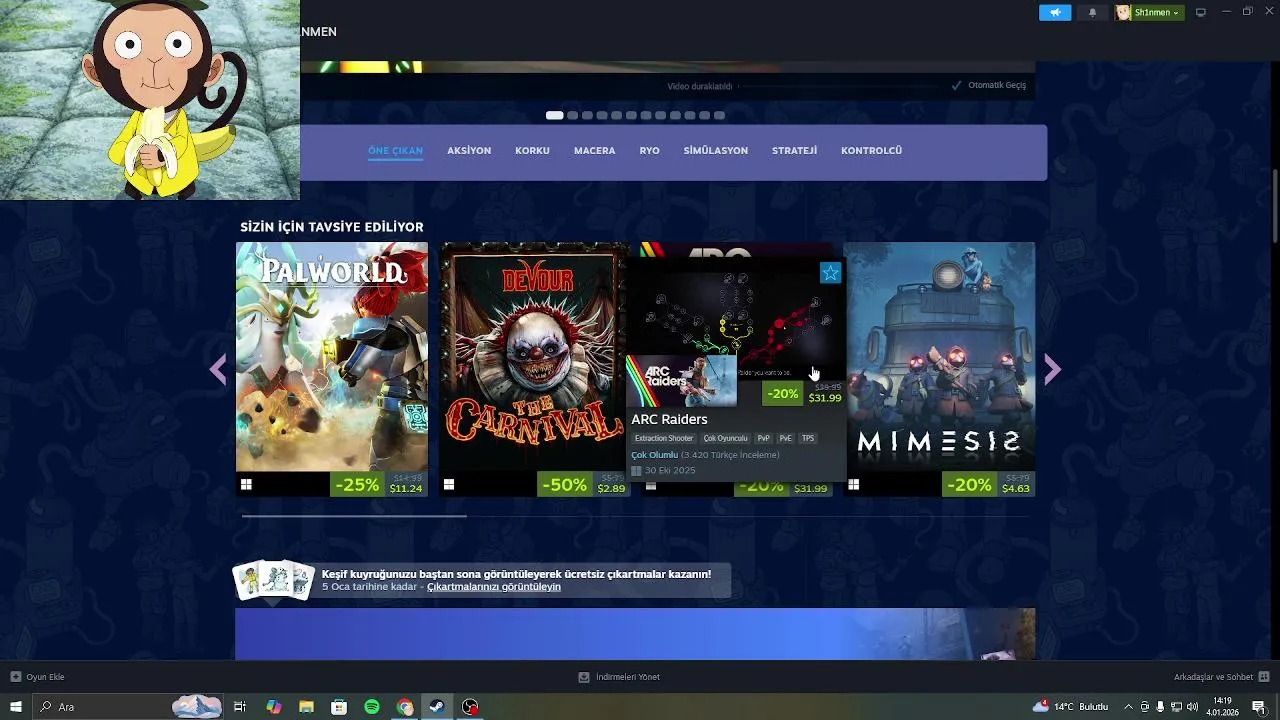Click the Sh1nmen profile avatar
Screen dimensions: 1280x720
click(1124, 12)
